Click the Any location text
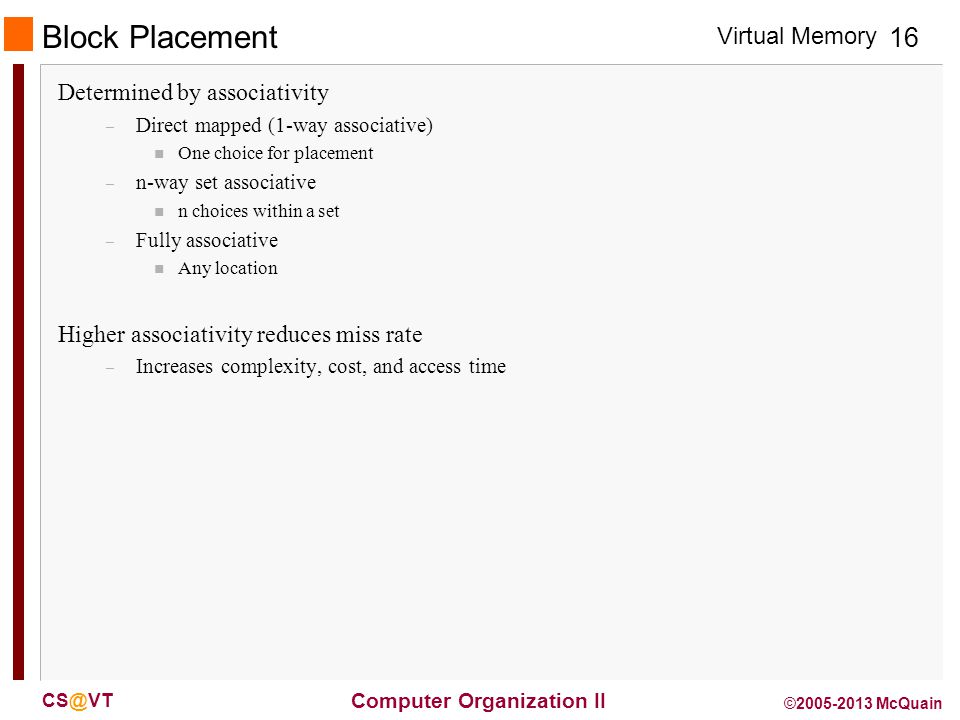 [228, 269]
